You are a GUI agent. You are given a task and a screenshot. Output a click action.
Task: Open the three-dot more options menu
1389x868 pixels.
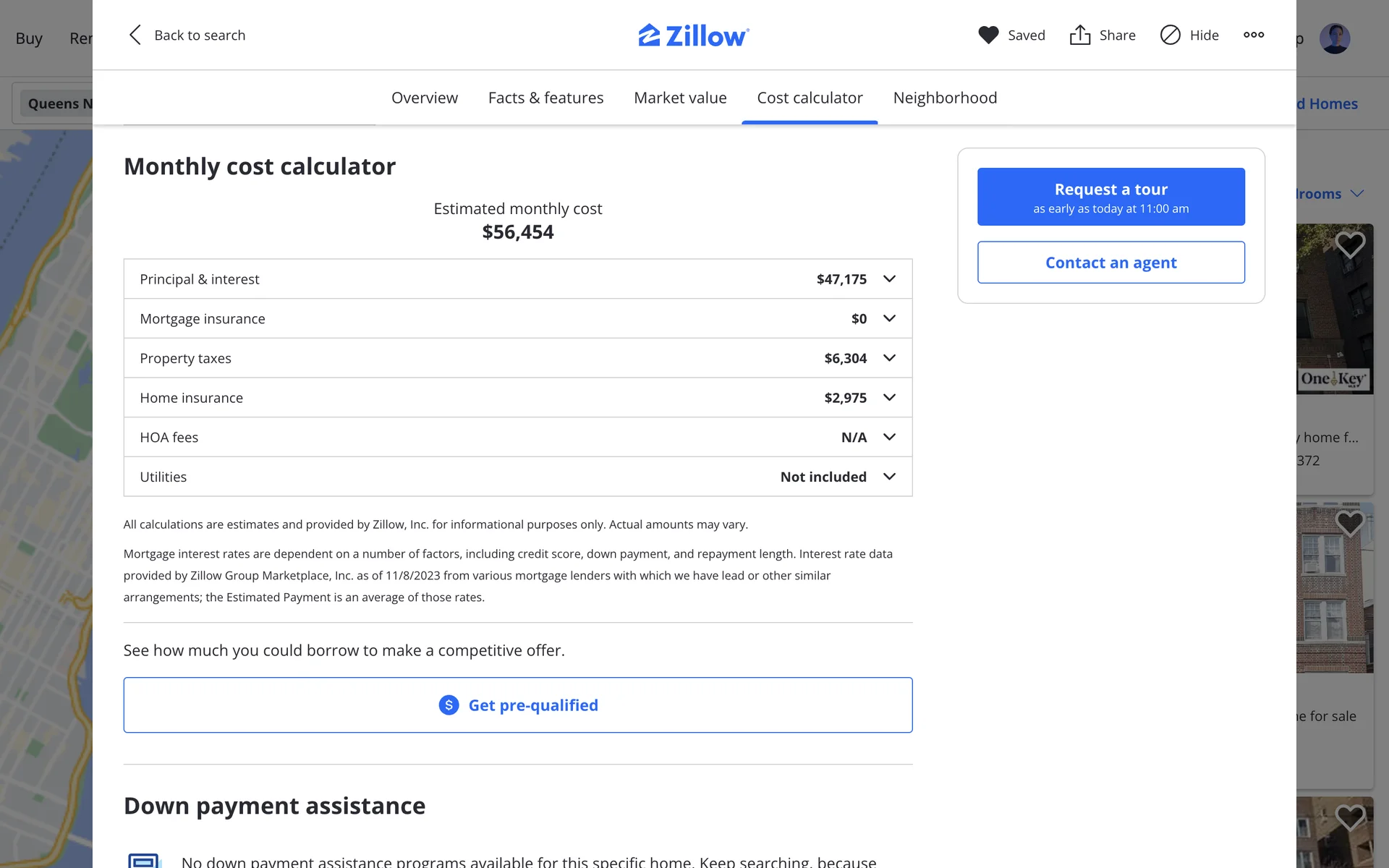1254,35
